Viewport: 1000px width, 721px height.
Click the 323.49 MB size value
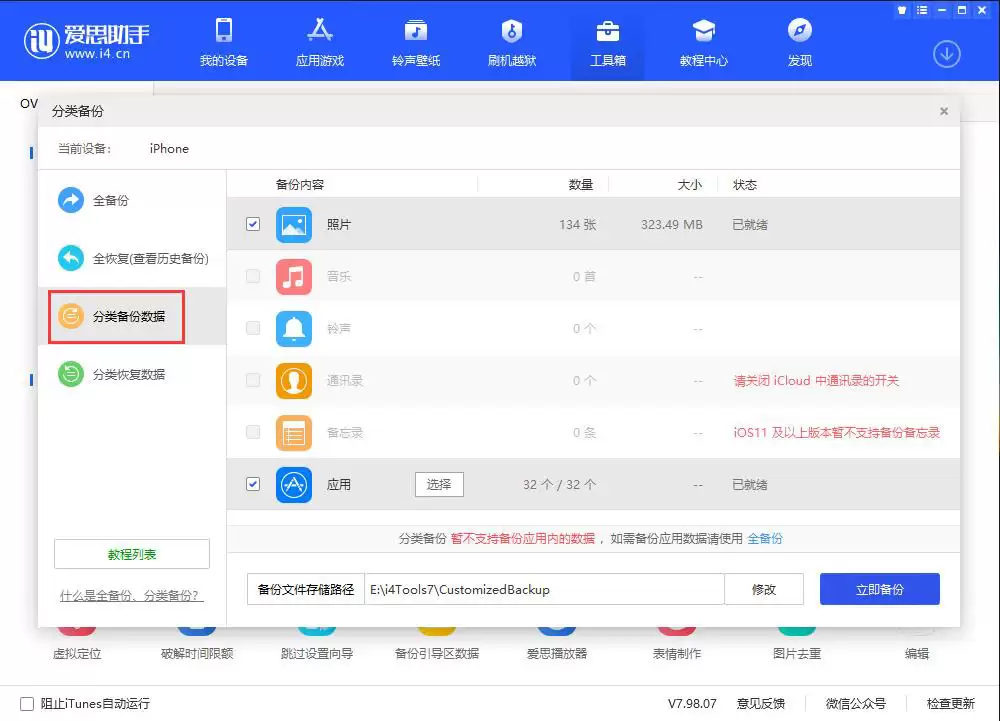click(672, 224)
